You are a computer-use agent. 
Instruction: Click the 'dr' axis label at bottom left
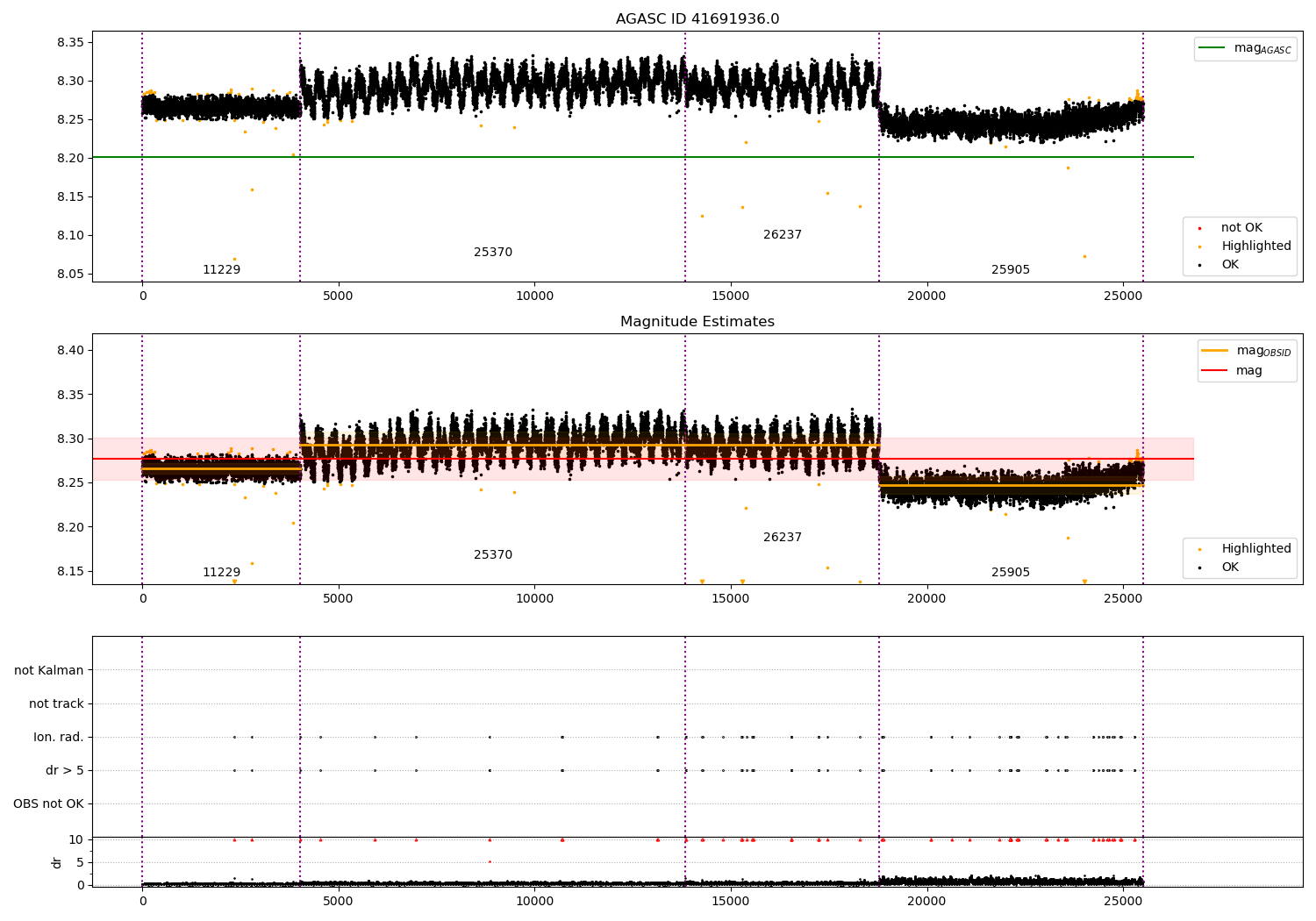(x=57, y=862)
